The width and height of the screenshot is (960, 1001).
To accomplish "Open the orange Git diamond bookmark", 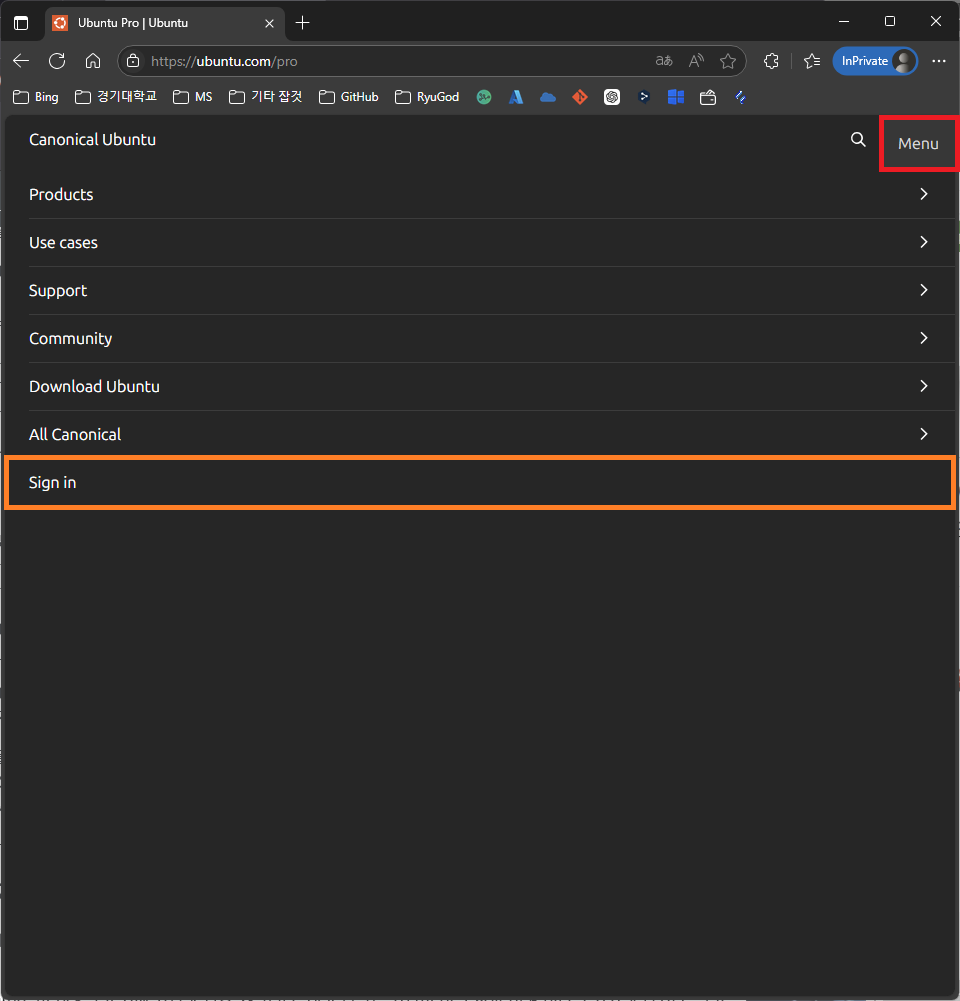I will tap(580, 97).
